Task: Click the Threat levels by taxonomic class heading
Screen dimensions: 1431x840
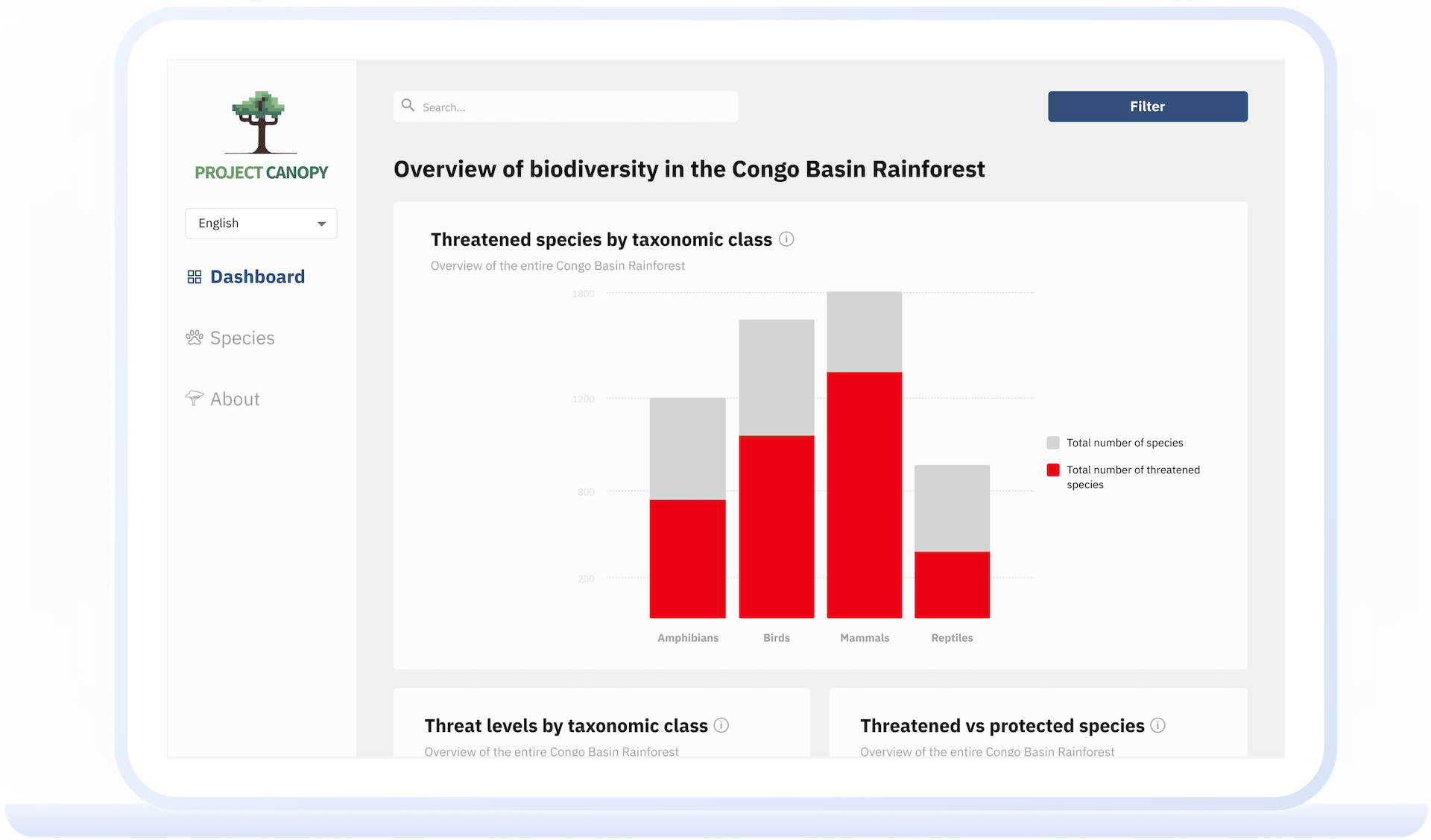Action: (566, 726)
